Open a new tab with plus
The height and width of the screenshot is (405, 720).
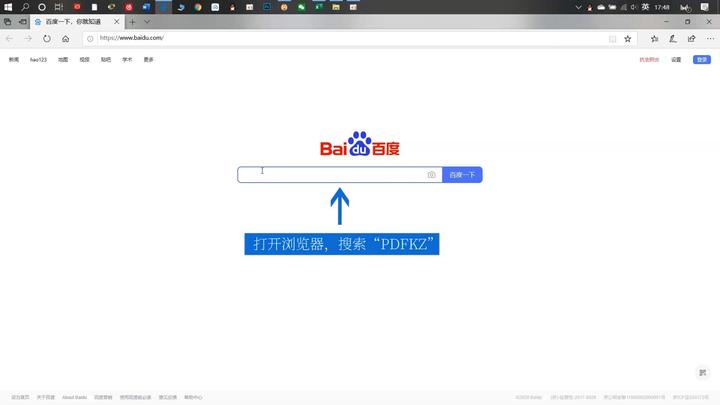coord(132,22)
